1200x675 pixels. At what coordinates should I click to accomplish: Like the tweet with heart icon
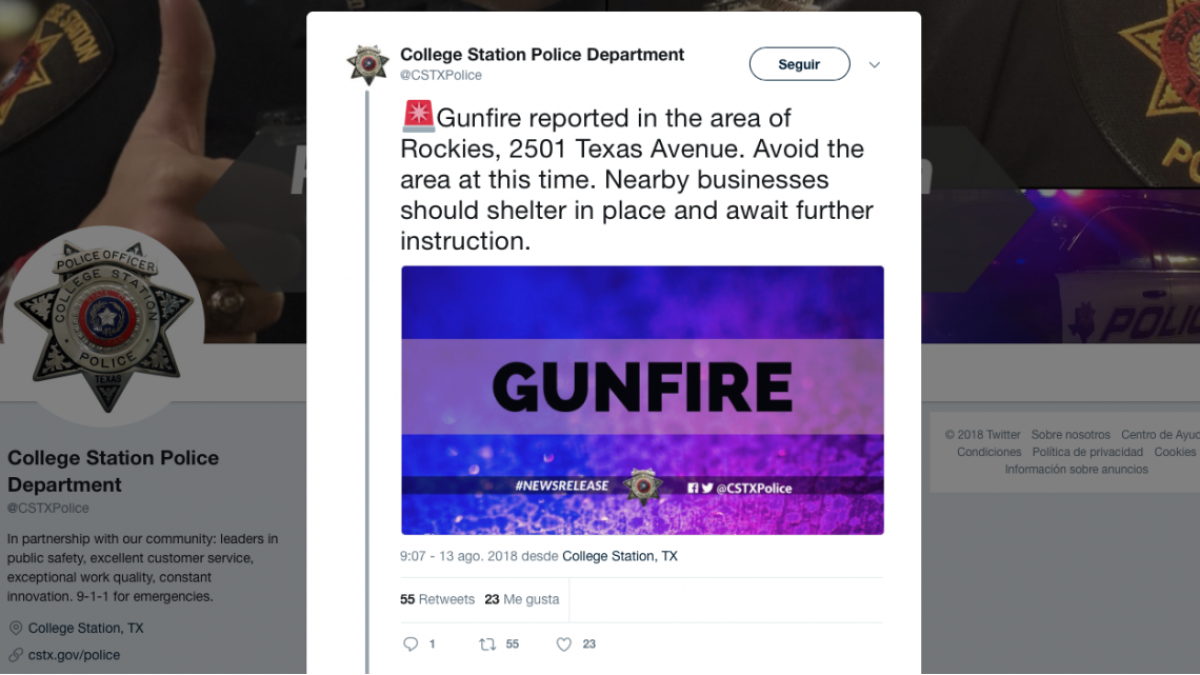coord(564,644)
